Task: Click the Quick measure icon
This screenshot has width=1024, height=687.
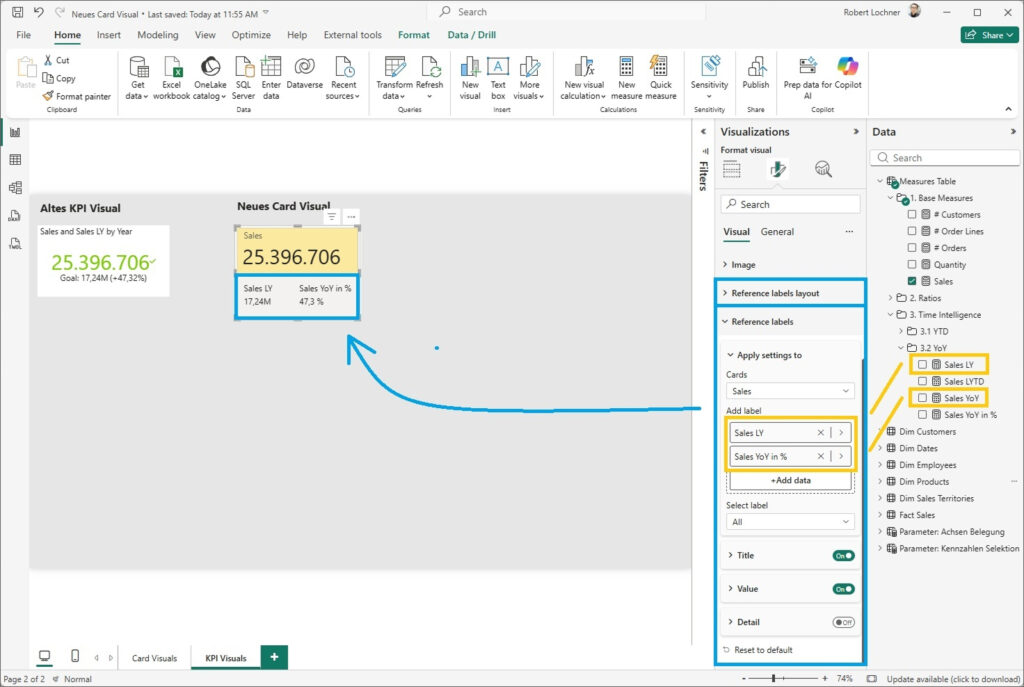Action: [660, 68]
